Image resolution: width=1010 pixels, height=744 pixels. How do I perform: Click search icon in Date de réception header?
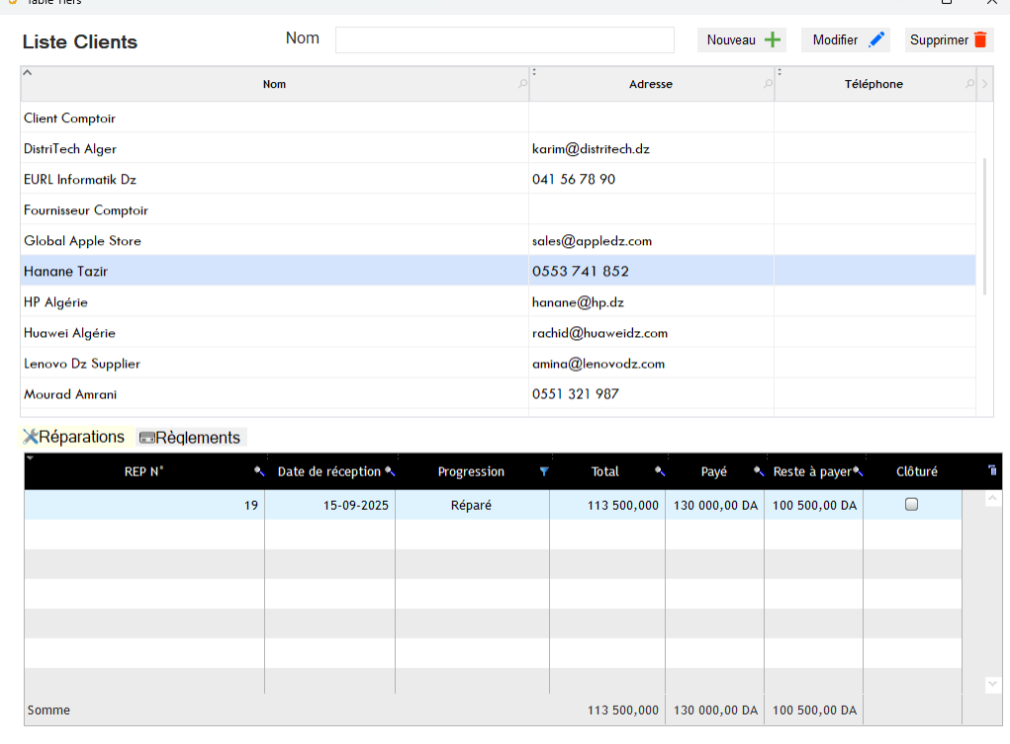click(x=390, y=472)
